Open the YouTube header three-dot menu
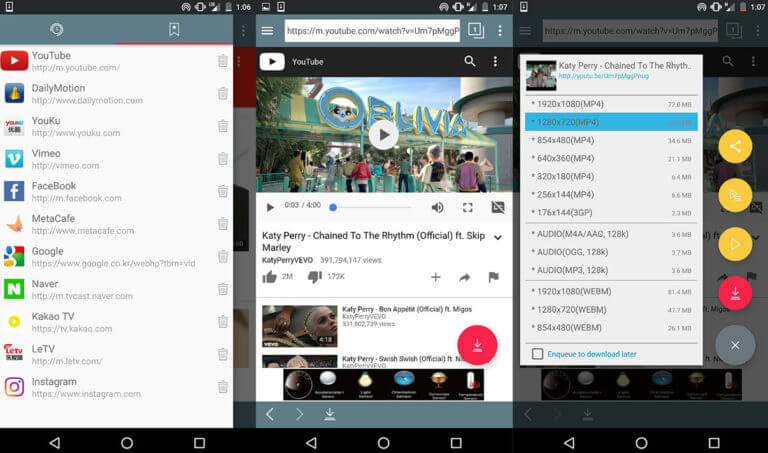 [x=495, y=62]
